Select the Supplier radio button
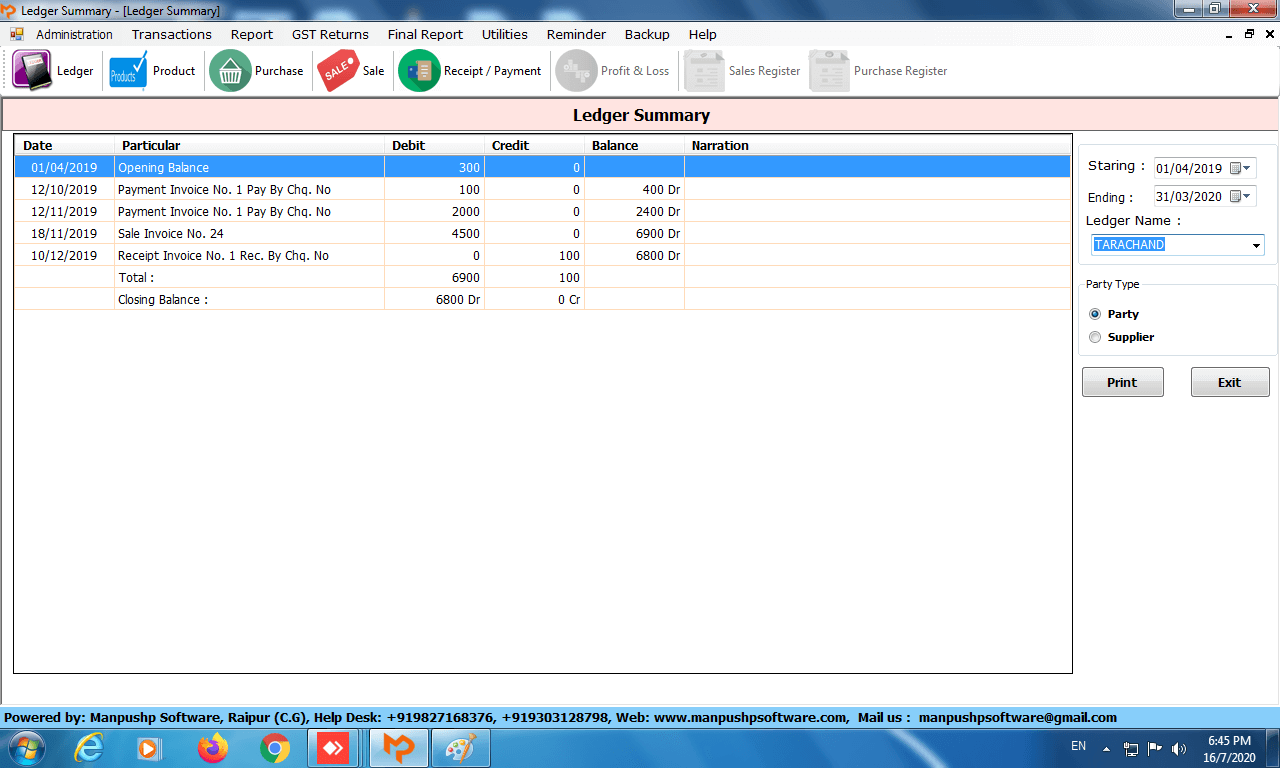The image size is (1280, 768). [1094, 337]
